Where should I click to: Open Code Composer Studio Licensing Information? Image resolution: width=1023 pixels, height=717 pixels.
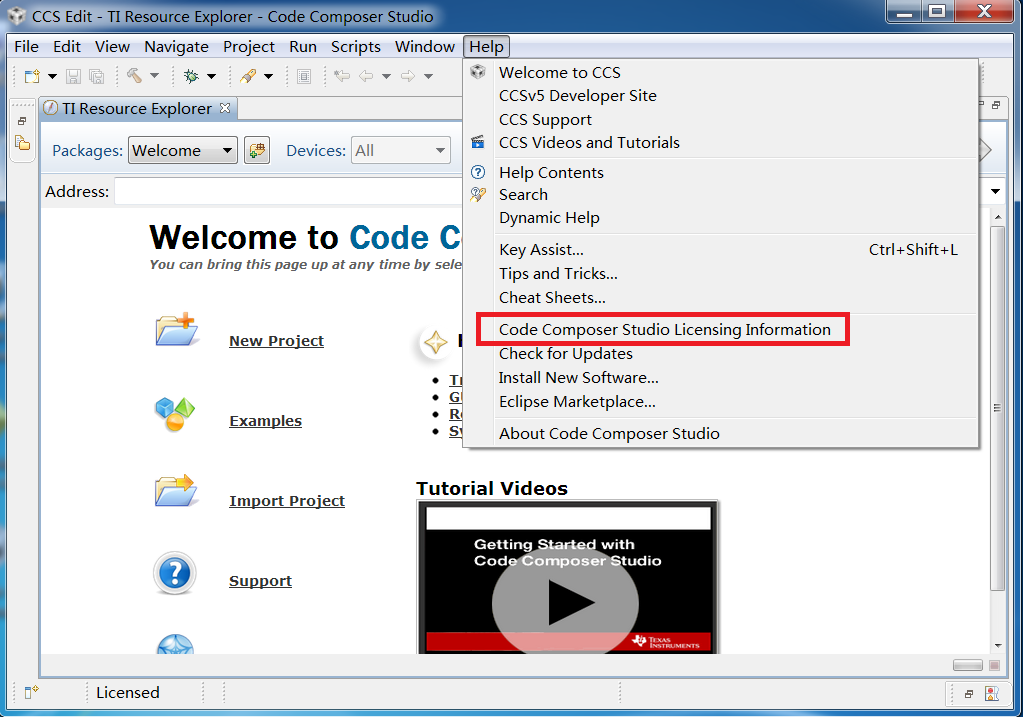pos(721,330)
